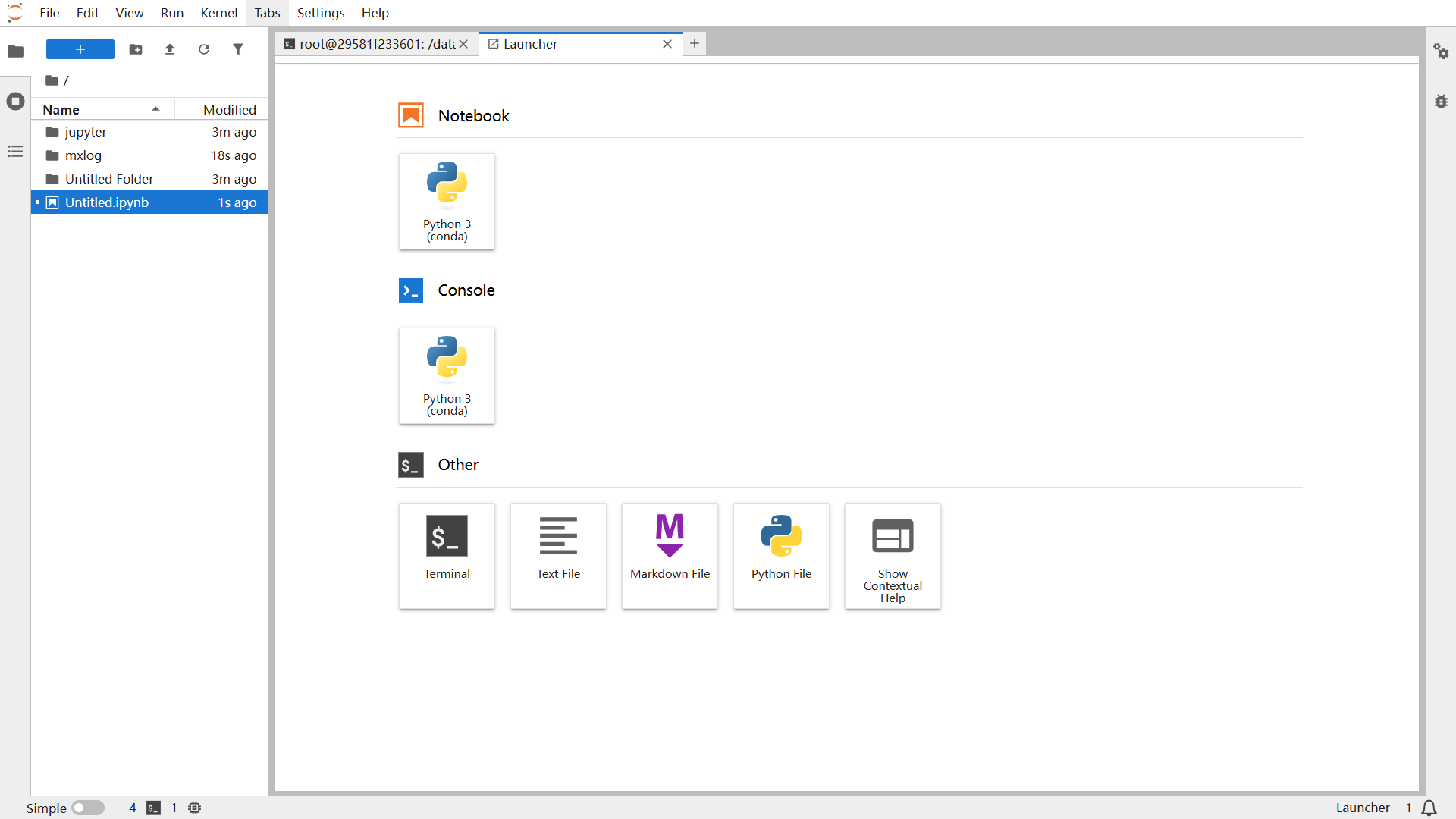1456x819 pixels.
Task: Open notifications bell in status bar
Action: (1429, 808)
